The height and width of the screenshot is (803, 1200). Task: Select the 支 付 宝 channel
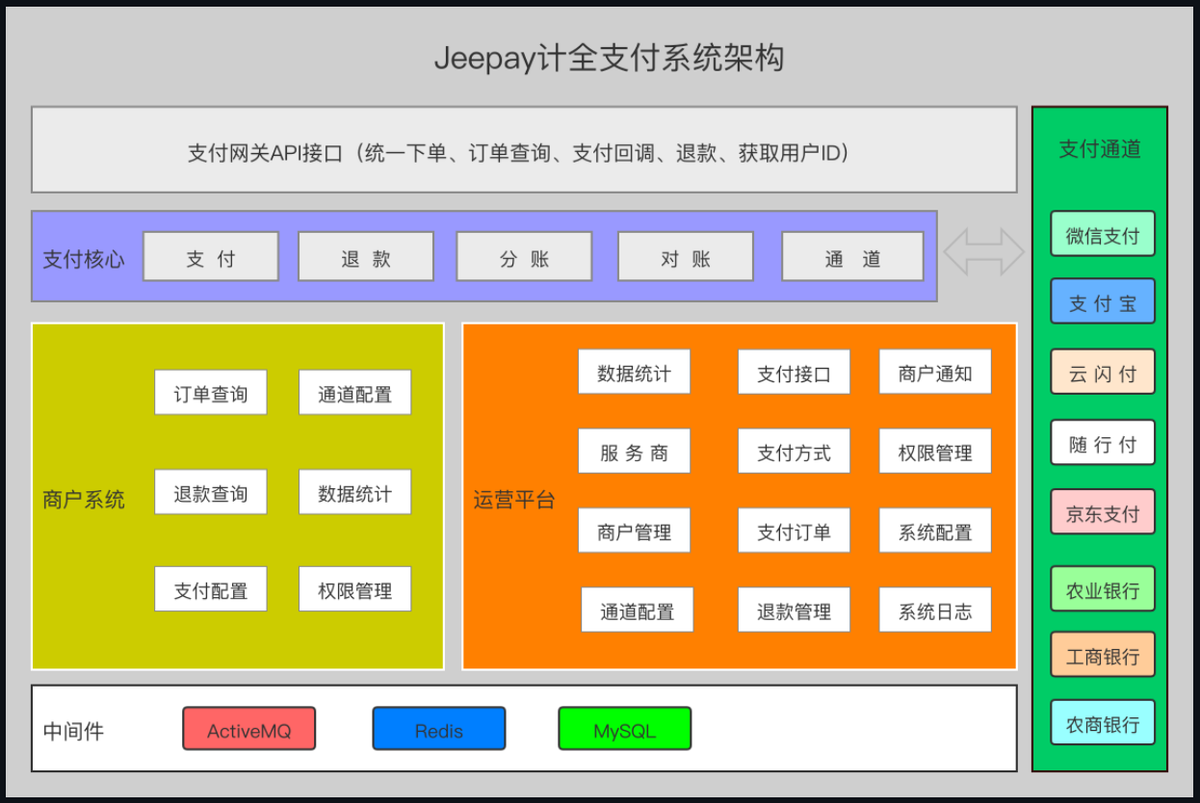click(x=1102, y=302)
